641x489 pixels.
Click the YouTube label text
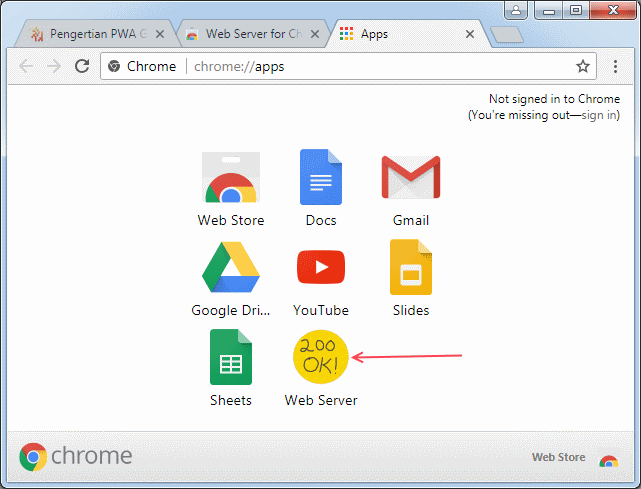[321, 310]
